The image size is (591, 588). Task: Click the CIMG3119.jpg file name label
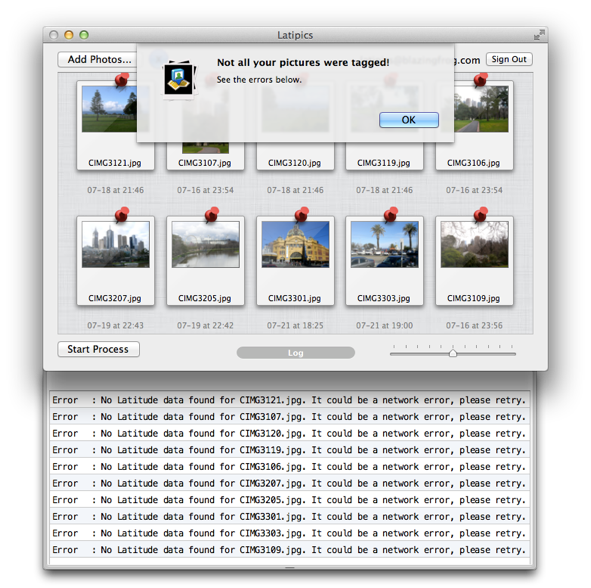384,163
